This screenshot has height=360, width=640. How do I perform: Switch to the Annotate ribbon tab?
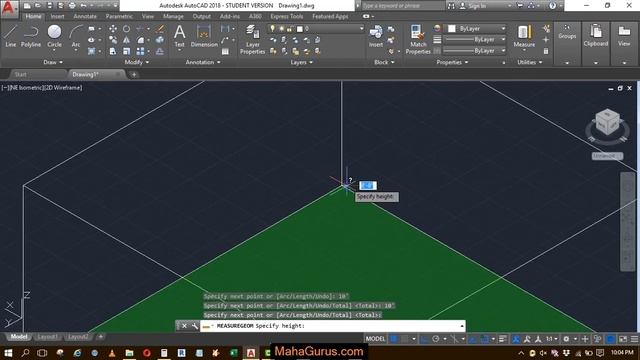click(x=85, y=16)
